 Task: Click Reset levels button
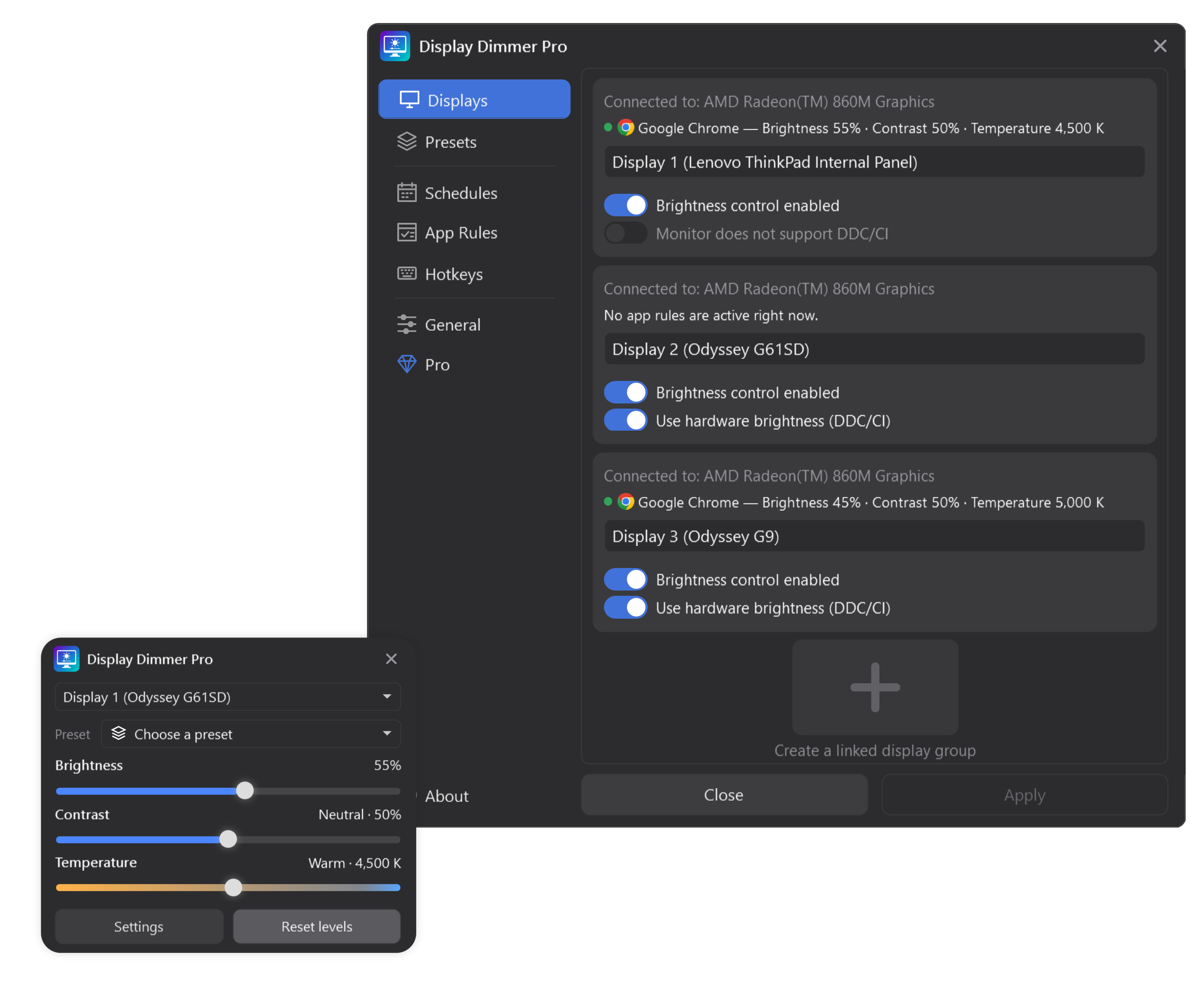coord(317,926)
